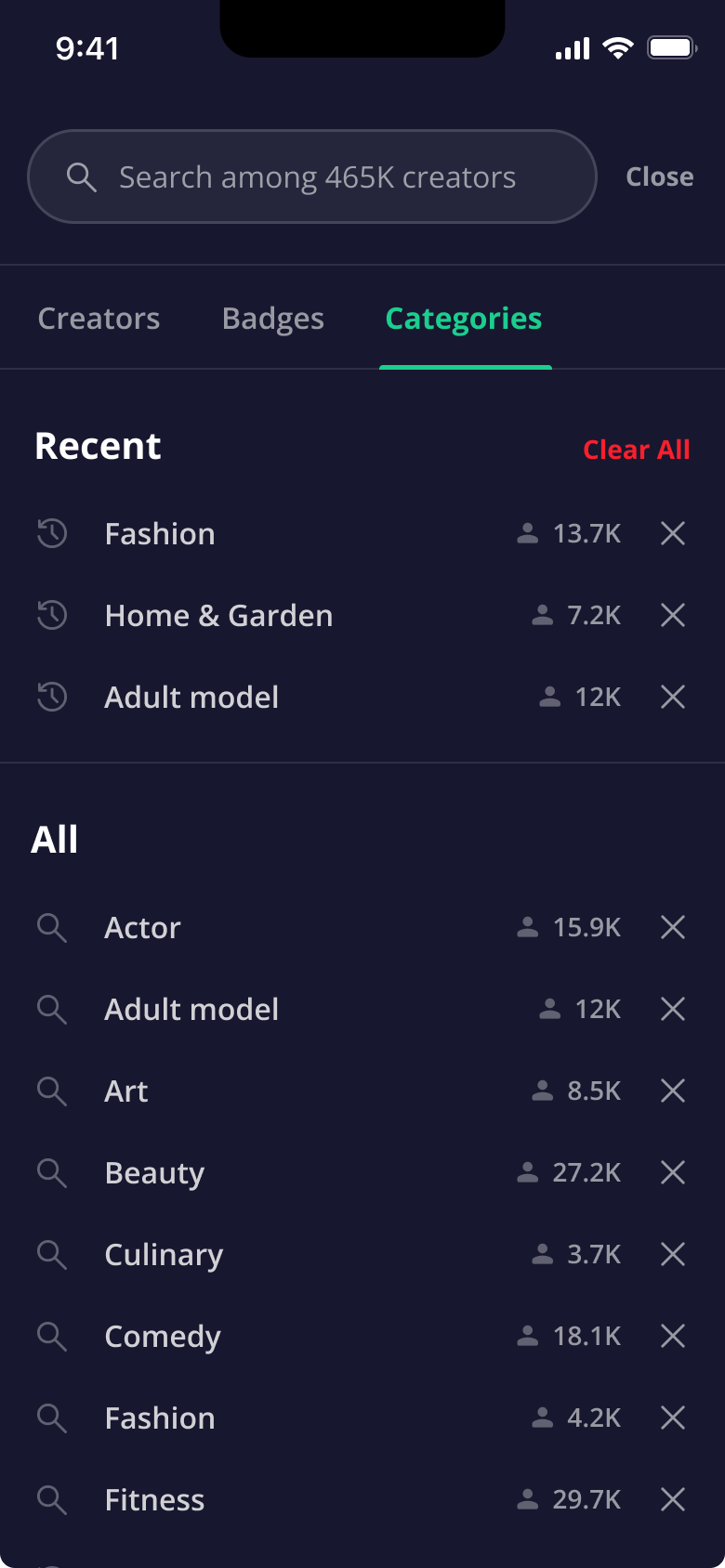Image resolution: width=725 pixels, height=1568 pixels.
Task: Remove the Fitness category with X
Action: point(673,1499)
